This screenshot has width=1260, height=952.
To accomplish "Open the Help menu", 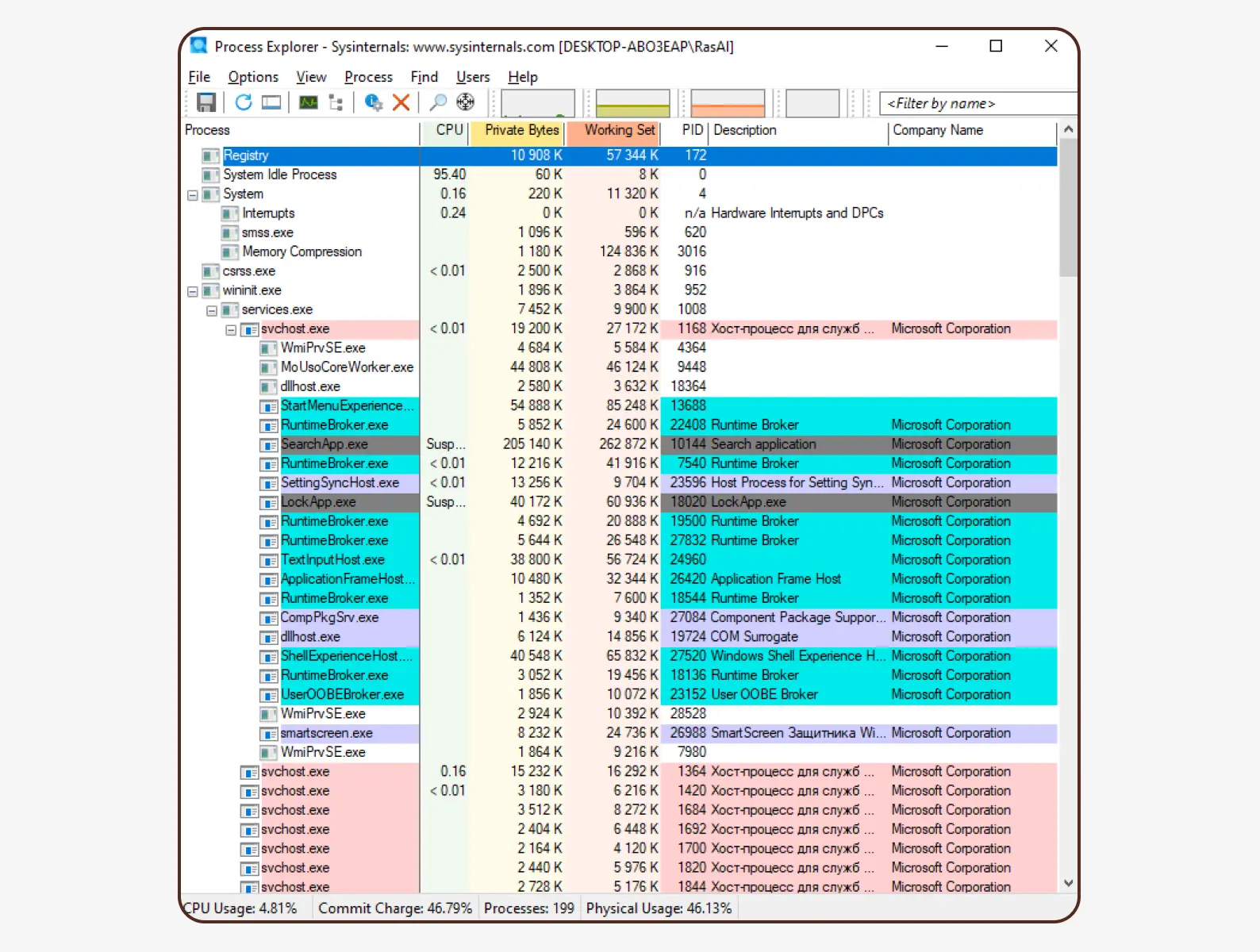I will (x=523, y=77).
